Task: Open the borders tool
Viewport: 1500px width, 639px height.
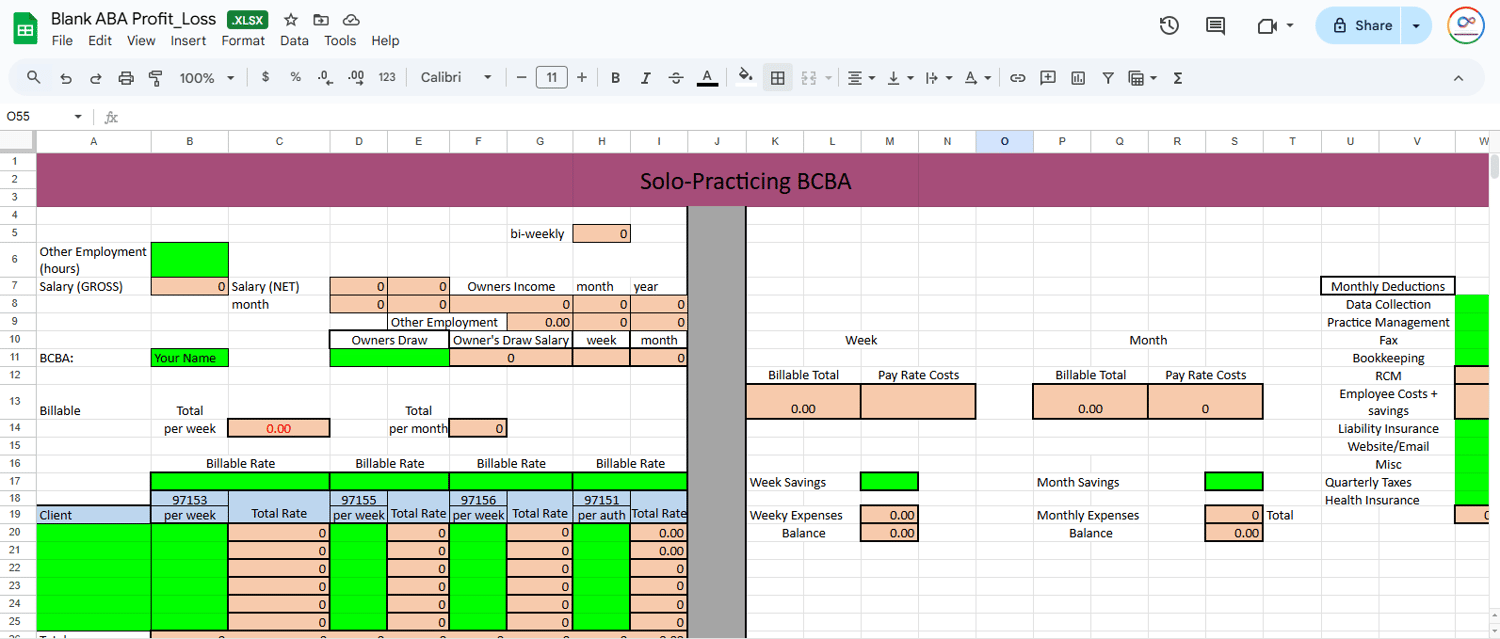Action: [x=777, y=77]
